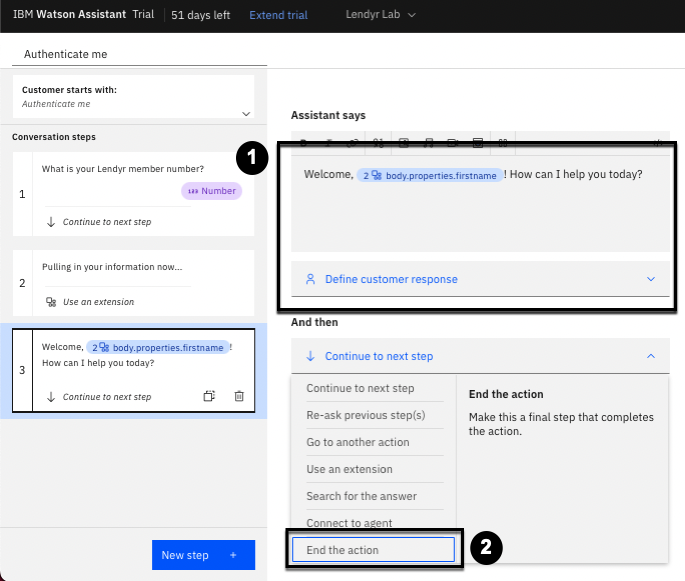Image resolution: width=685 pixels, height=581 pixels.
Task: Click Continue to next step text in step 1
Action: pos(107,222)
